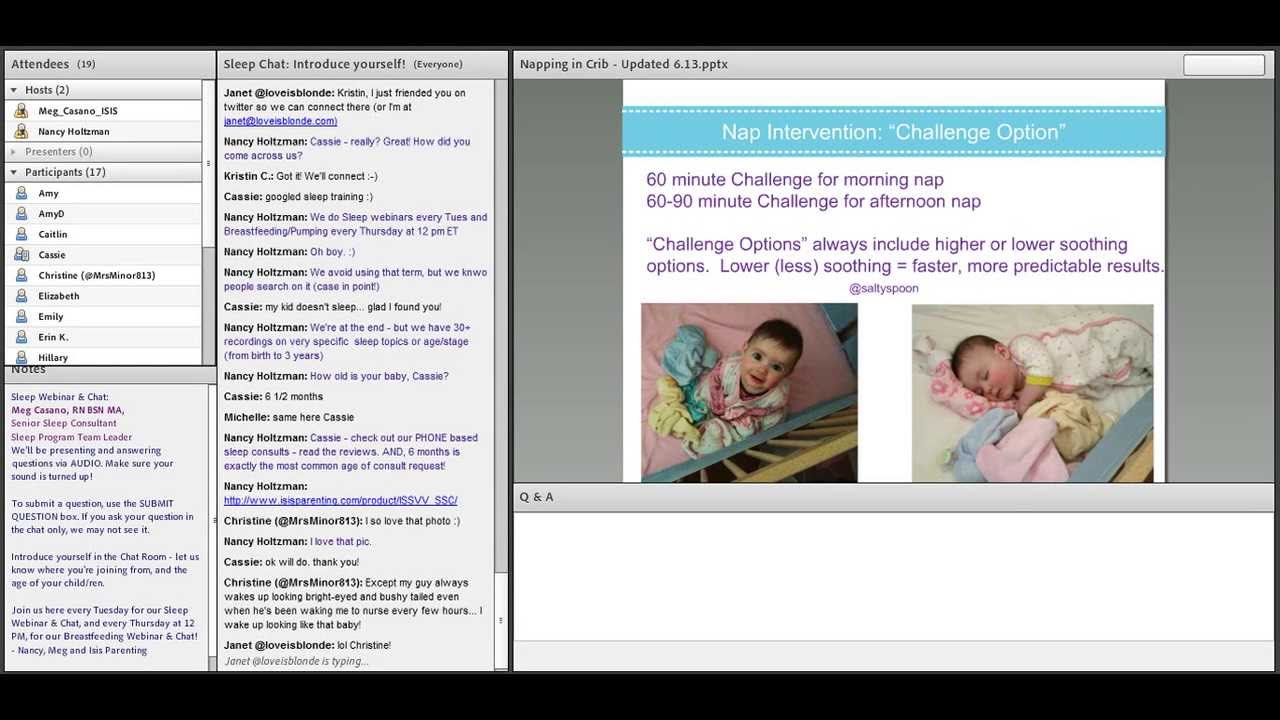Image resolution: width=1280 pixels, height=720 pixels.
Task: Click the smiling baby photo on the slide
Action: click(748, 392)
